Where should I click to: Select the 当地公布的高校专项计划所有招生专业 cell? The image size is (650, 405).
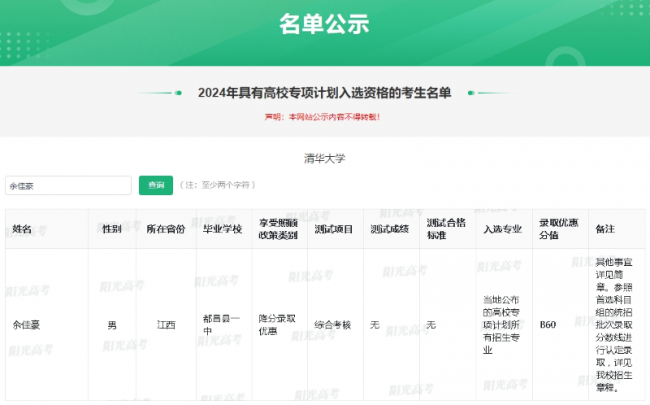501,325
